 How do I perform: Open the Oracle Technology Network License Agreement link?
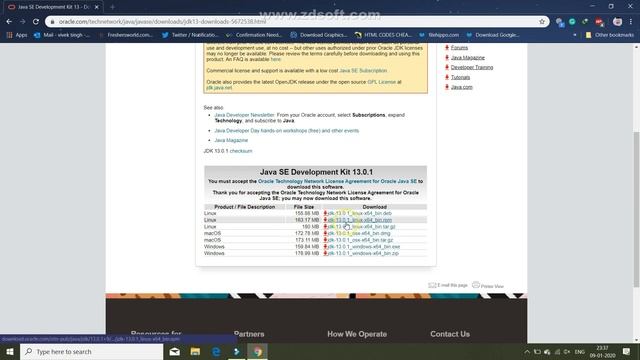(337, 181)
